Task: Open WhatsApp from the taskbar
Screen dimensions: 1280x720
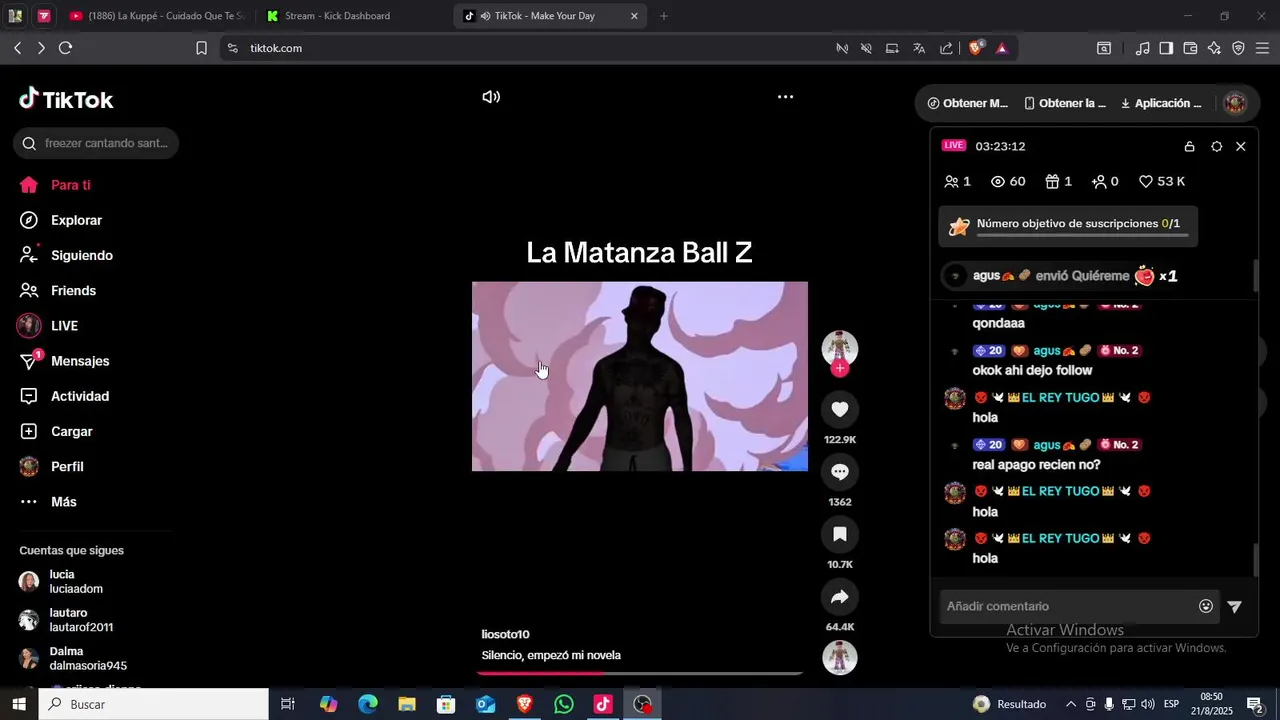Action: [564, 704]
